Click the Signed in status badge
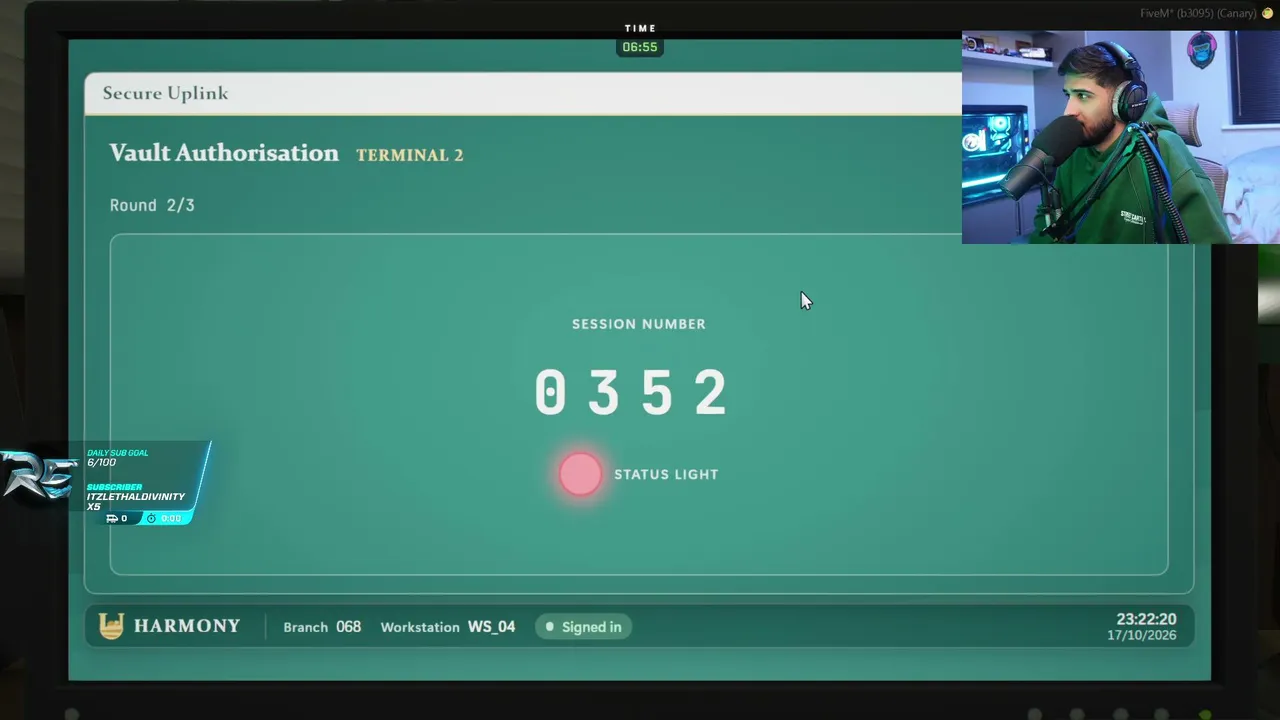The image size is (1280, 720). (x=583, y=627)
